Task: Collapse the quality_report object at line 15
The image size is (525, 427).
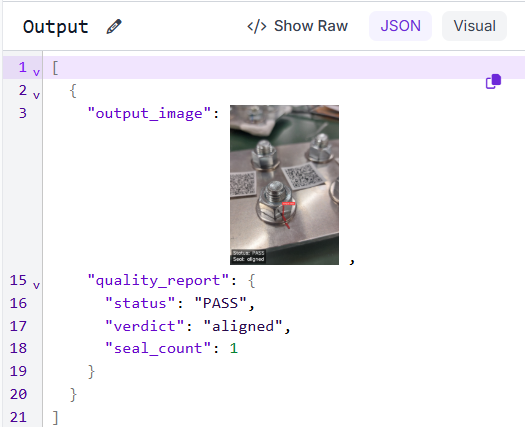Action: [x=36, y=285]
